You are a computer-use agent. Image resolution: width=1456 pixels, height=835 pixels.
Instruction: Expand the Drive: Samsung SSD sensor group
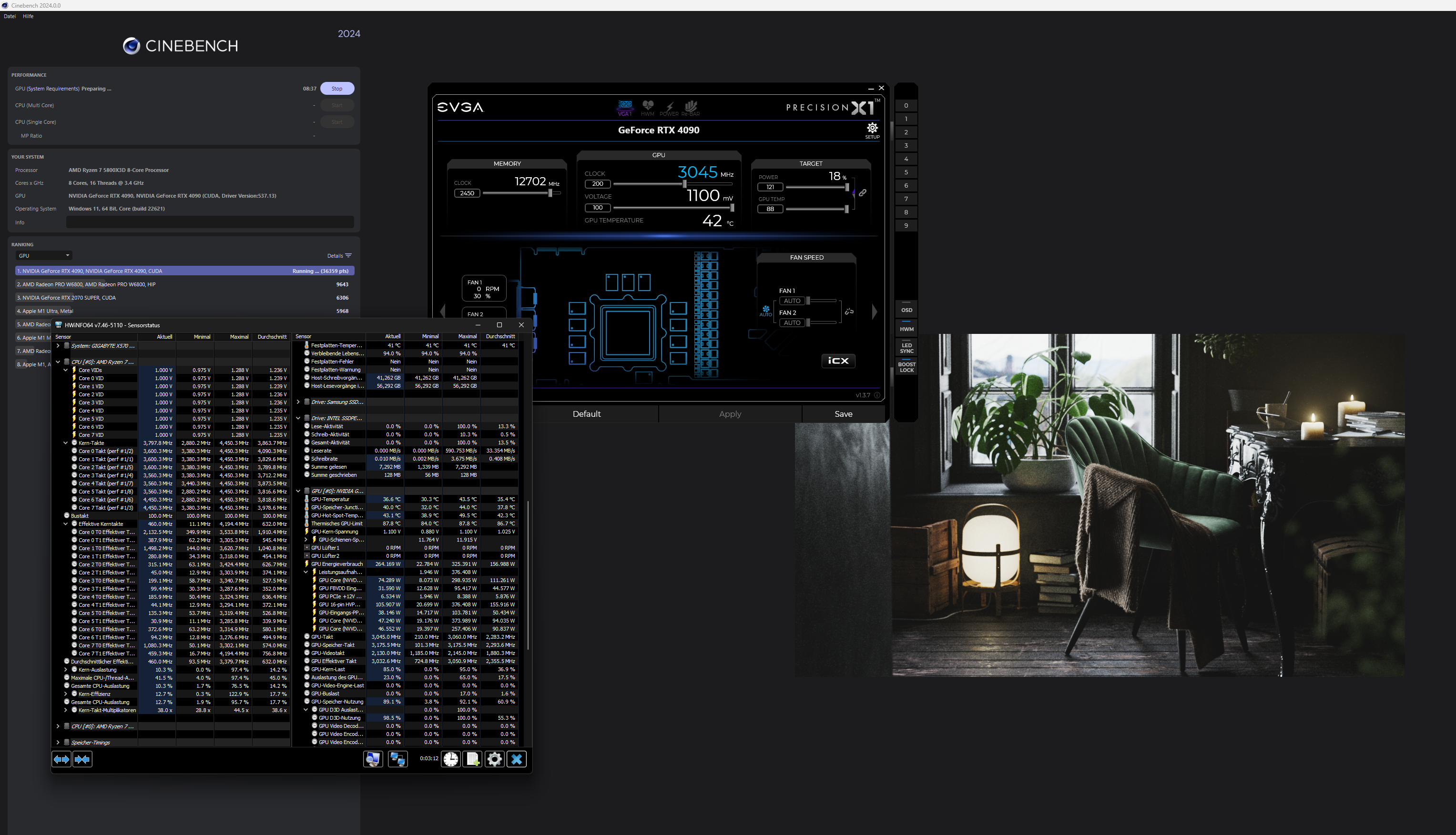[298, 402]
